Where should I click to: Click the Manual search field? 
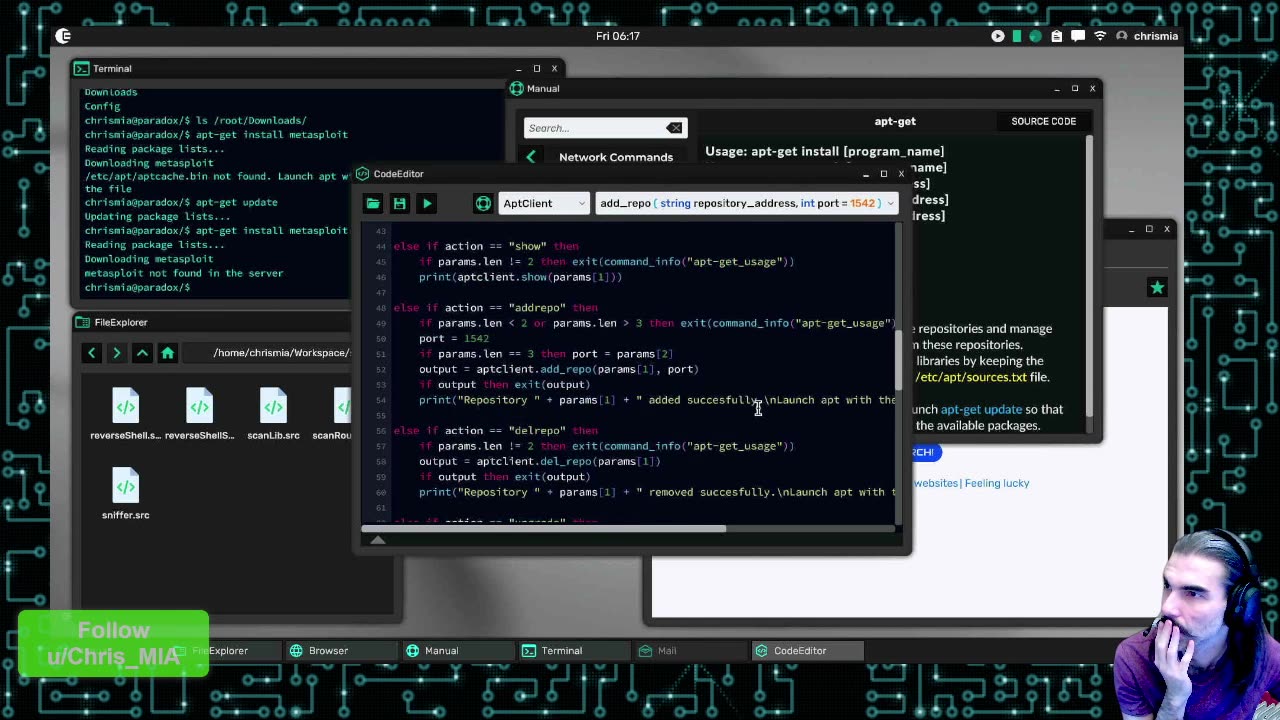[597, 128]
